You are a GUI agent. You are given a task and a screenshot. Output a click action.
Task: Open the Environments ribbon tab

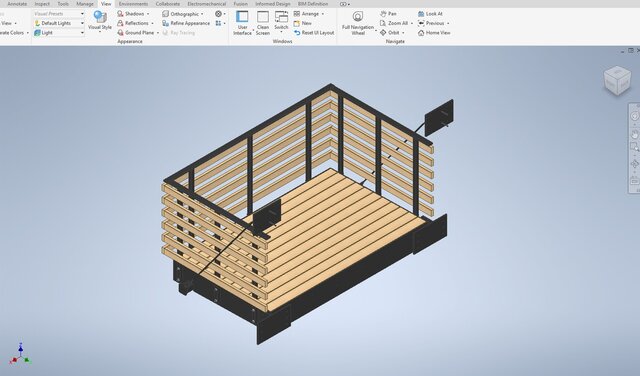click(x=133, y=4)
